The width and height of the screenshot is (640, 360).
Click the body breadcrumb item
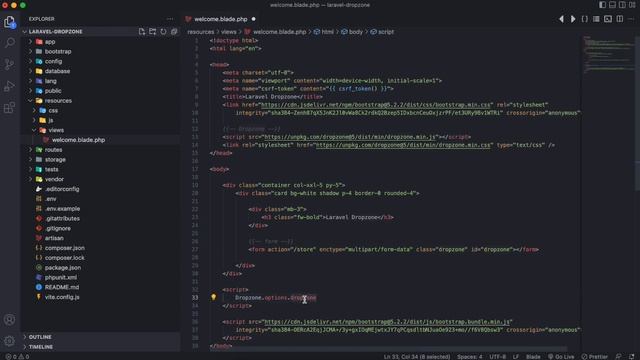pyautogui.click(x=352, y=31)
